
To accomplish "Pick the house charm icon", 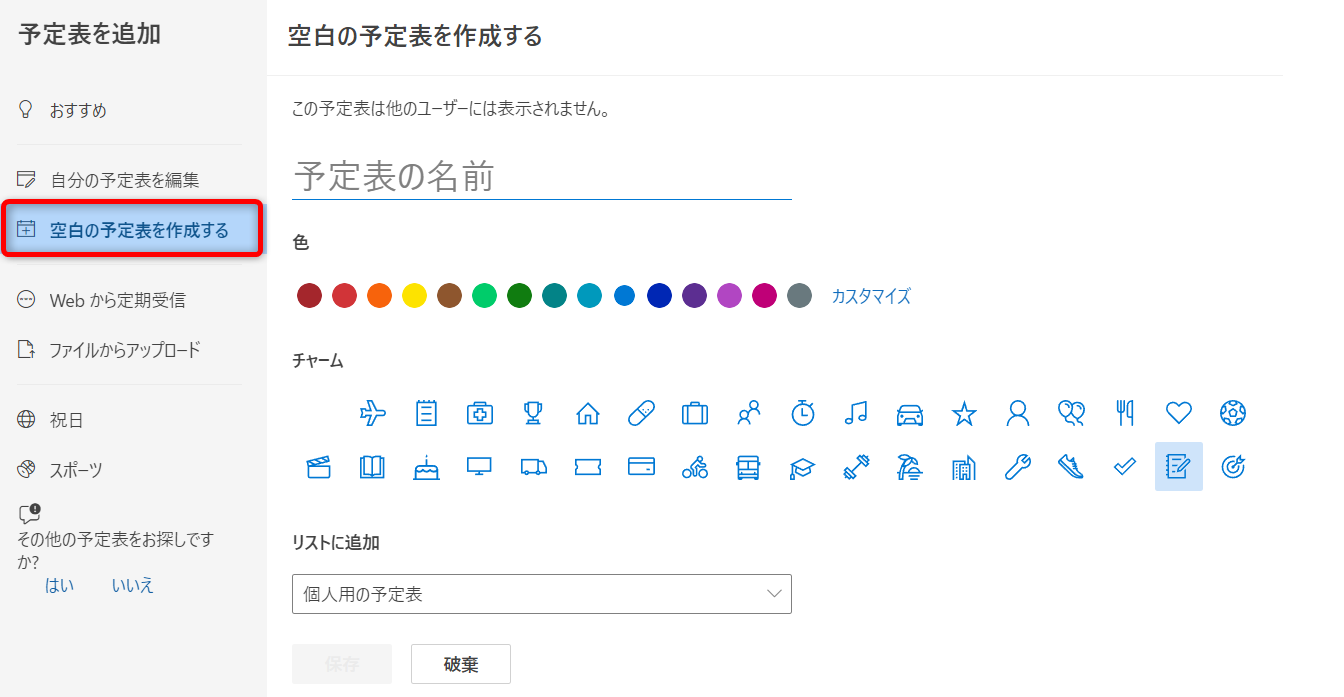I will [x=588, y=413].
